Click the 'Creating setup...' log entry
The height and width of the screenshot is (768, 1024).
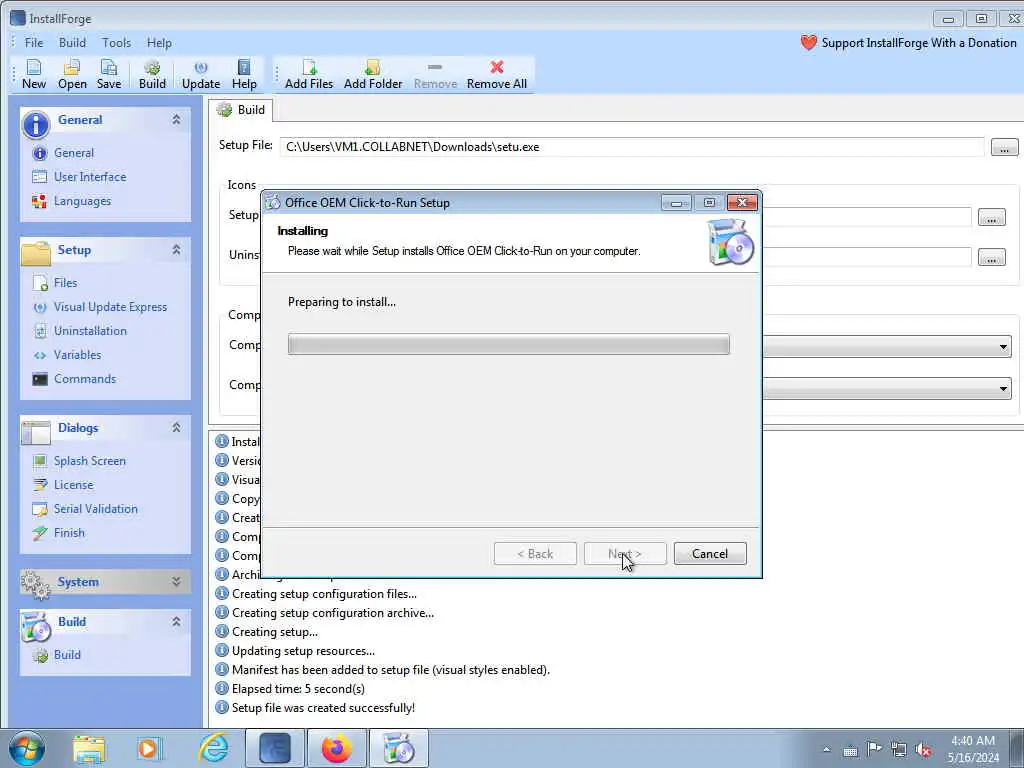point(274,632)
